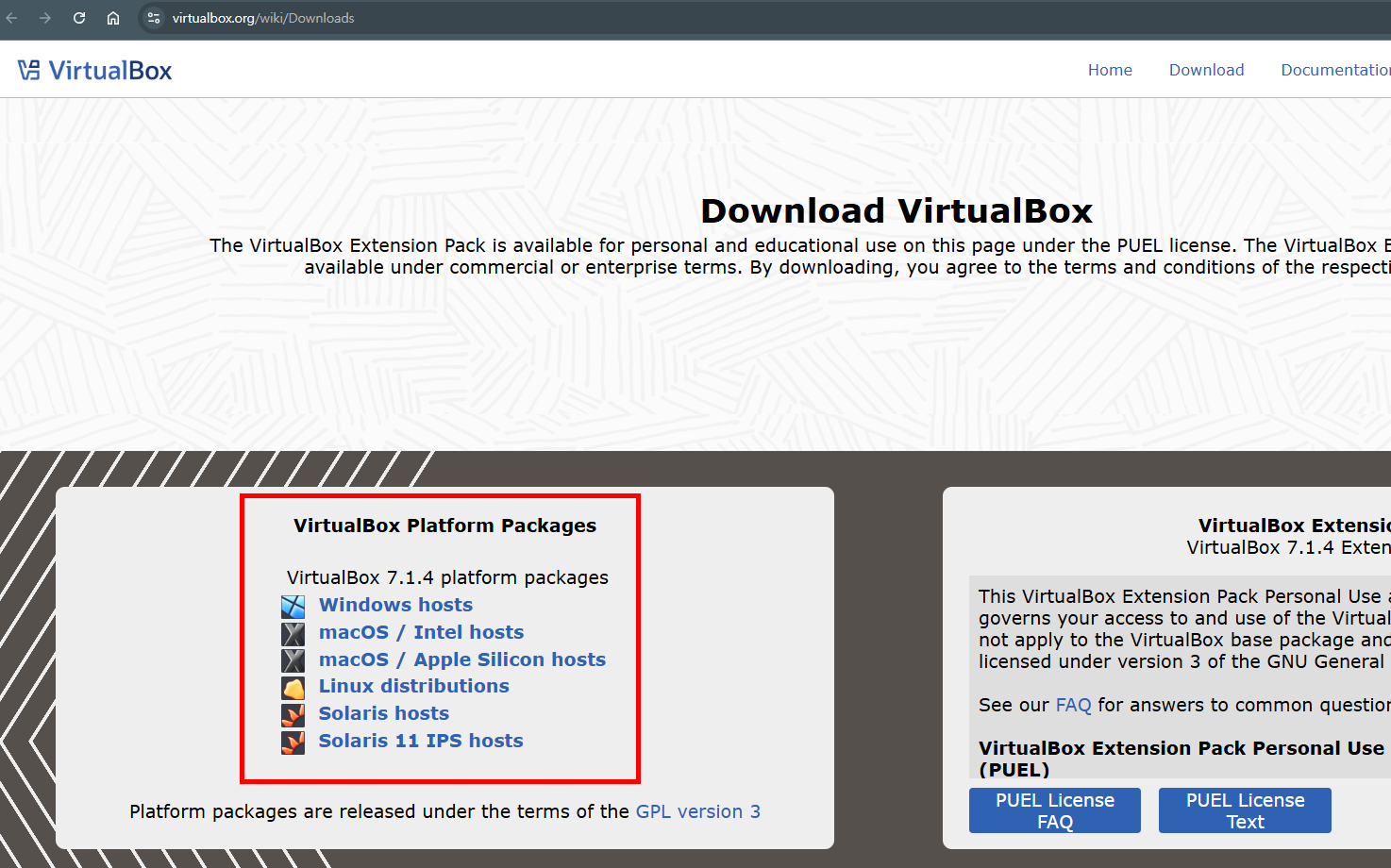Click the Solaris hosts icon
Viewport: 1391px width, 868px height.
[293, 715]
